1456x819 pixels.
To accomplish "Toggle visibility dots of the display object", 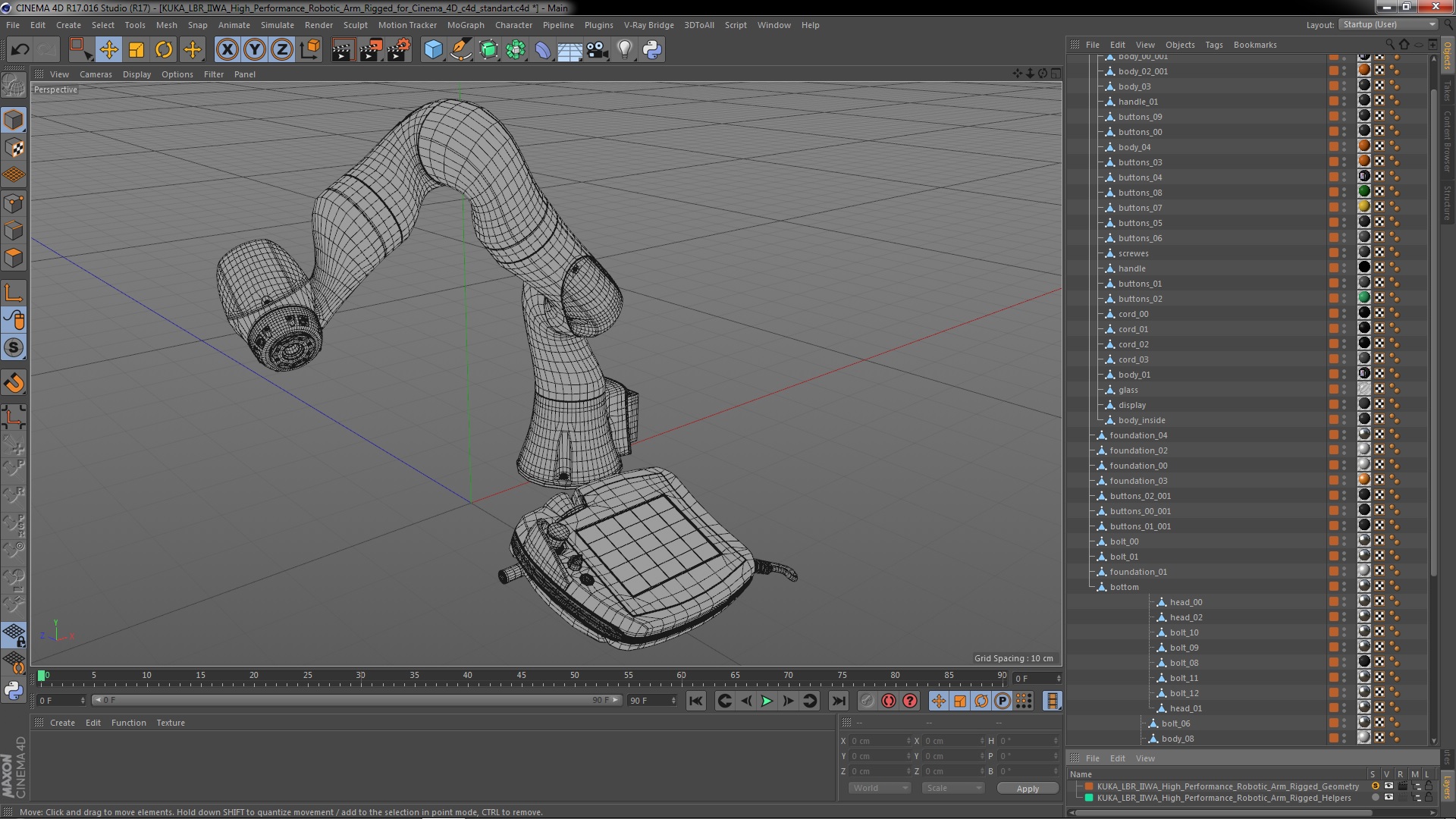I will click(1345, 404).
